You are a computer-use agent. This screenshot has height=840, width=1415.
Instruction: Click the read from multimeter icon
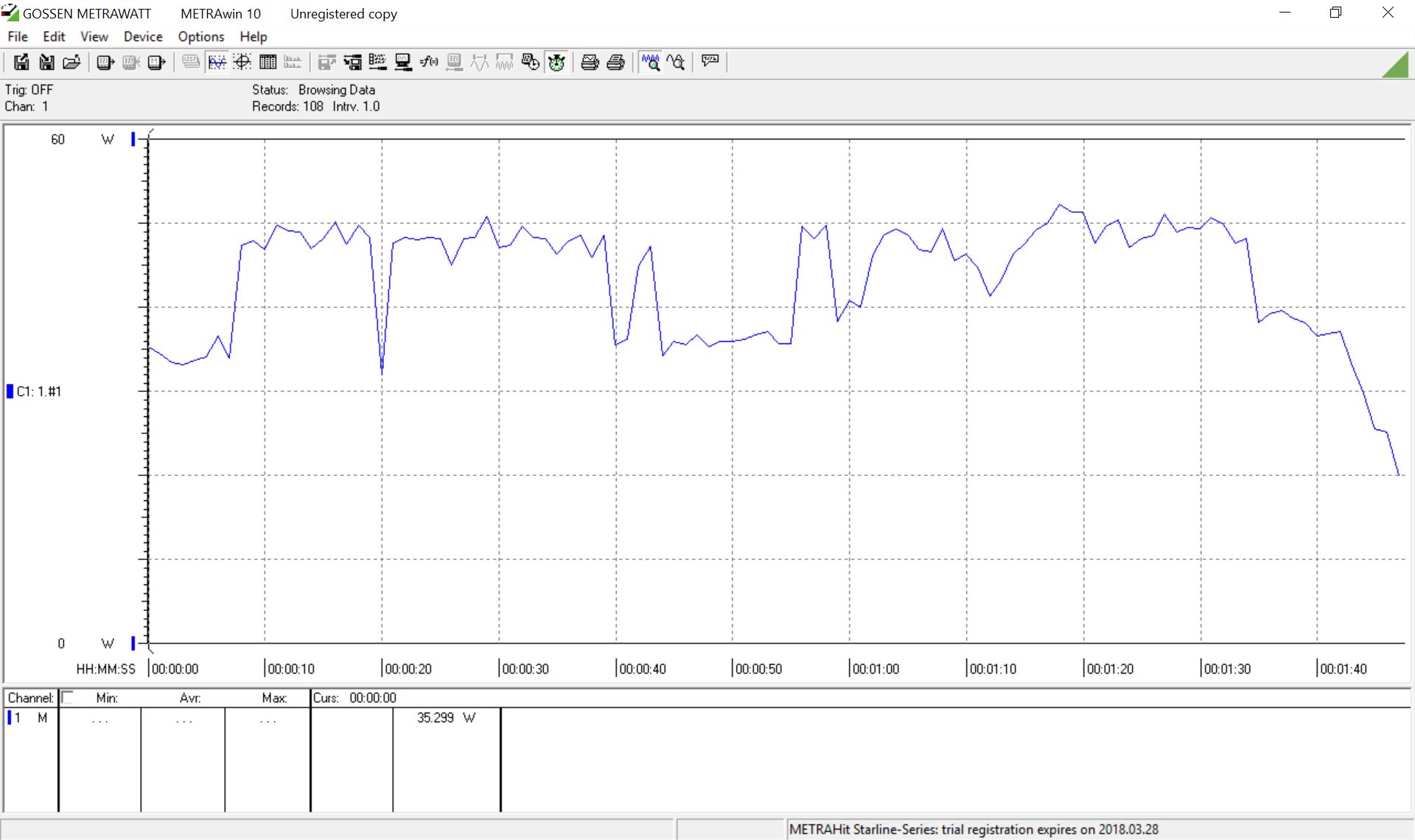click(105, 62)
